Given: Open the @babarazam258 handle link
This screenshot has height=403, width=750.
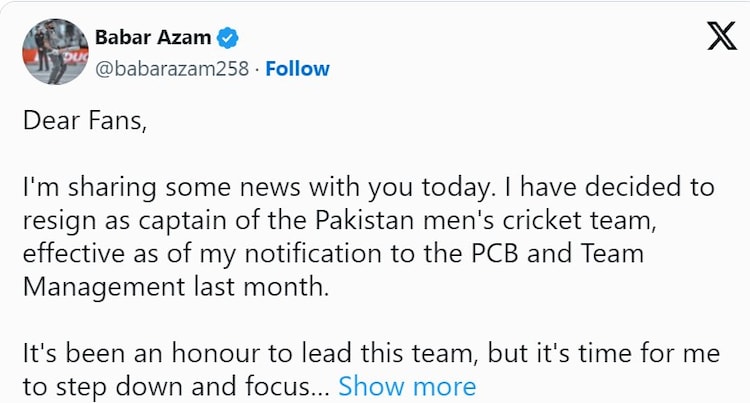Looking at the screenshot, I should coord(171,69).
